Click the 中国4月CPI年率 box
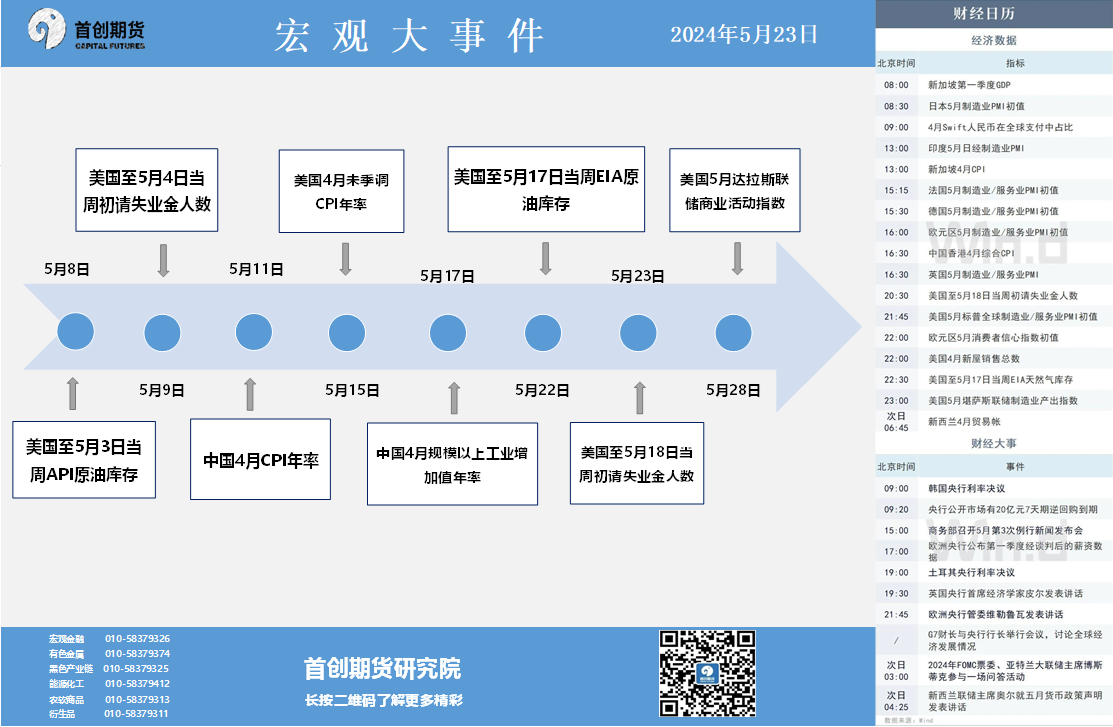This screenshot has height=727, width=1113. click(x=261, y=459)
